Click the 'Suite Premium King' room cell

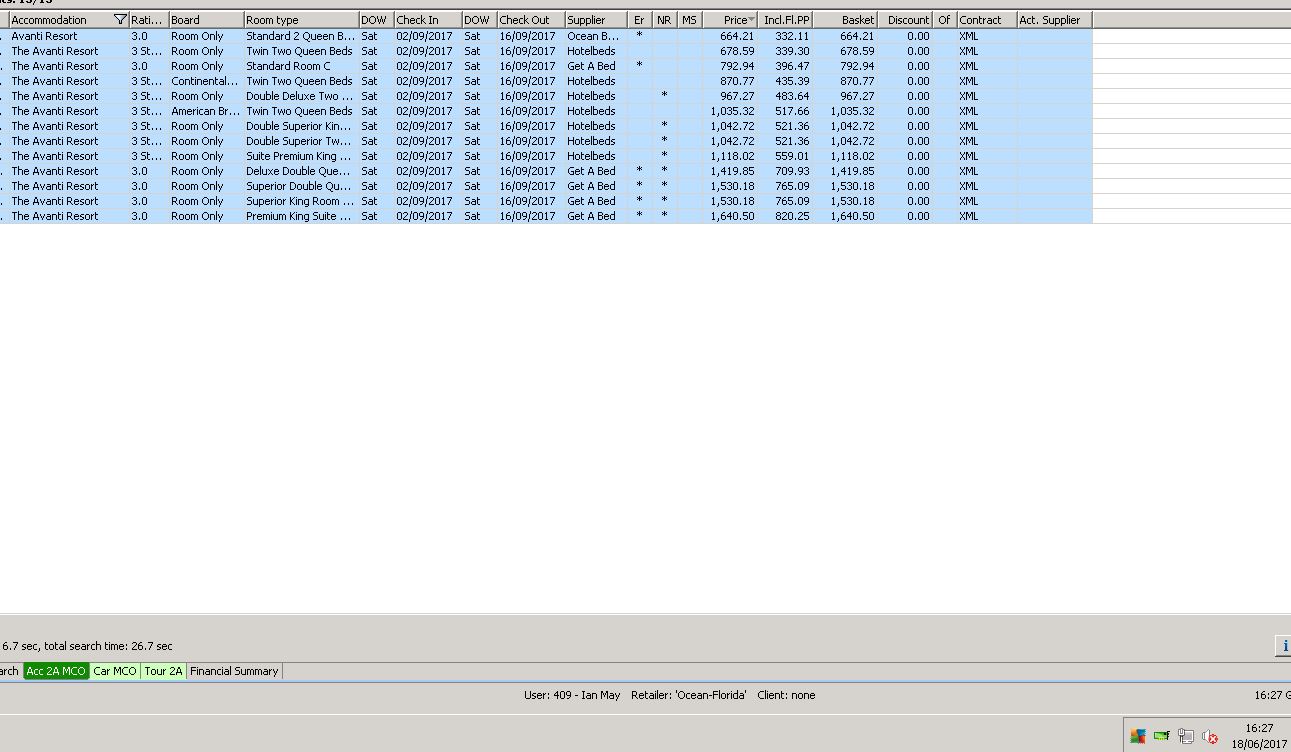301,156
